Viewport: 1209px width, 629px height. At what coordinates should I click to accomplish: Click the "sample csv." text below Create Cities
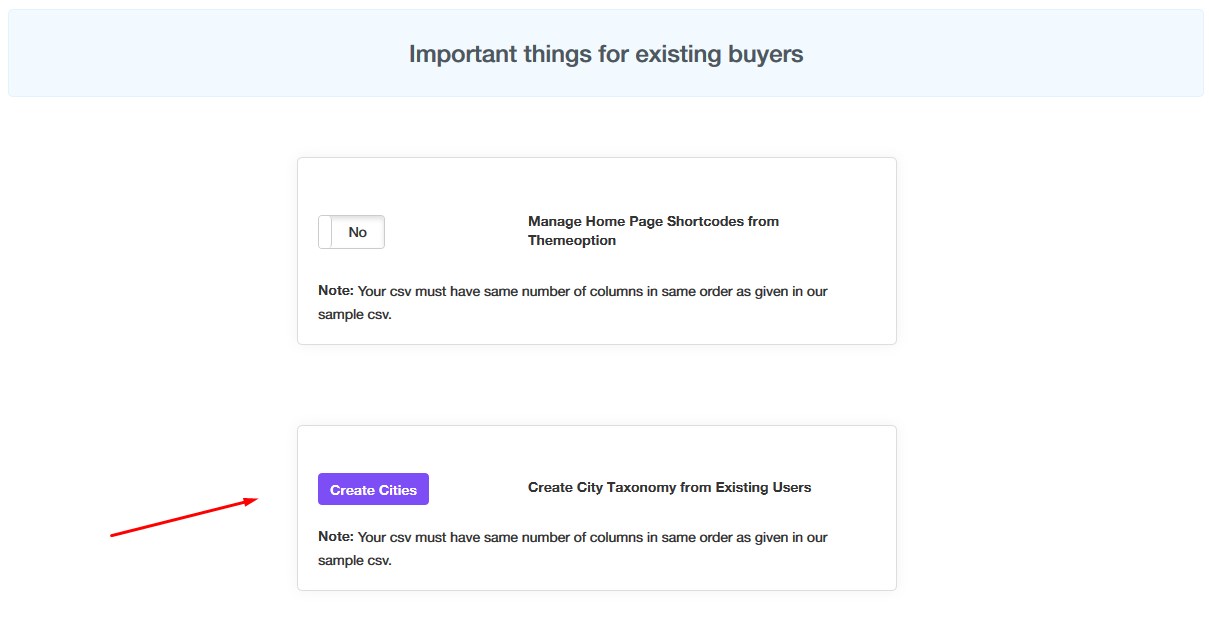coord(355,560)
